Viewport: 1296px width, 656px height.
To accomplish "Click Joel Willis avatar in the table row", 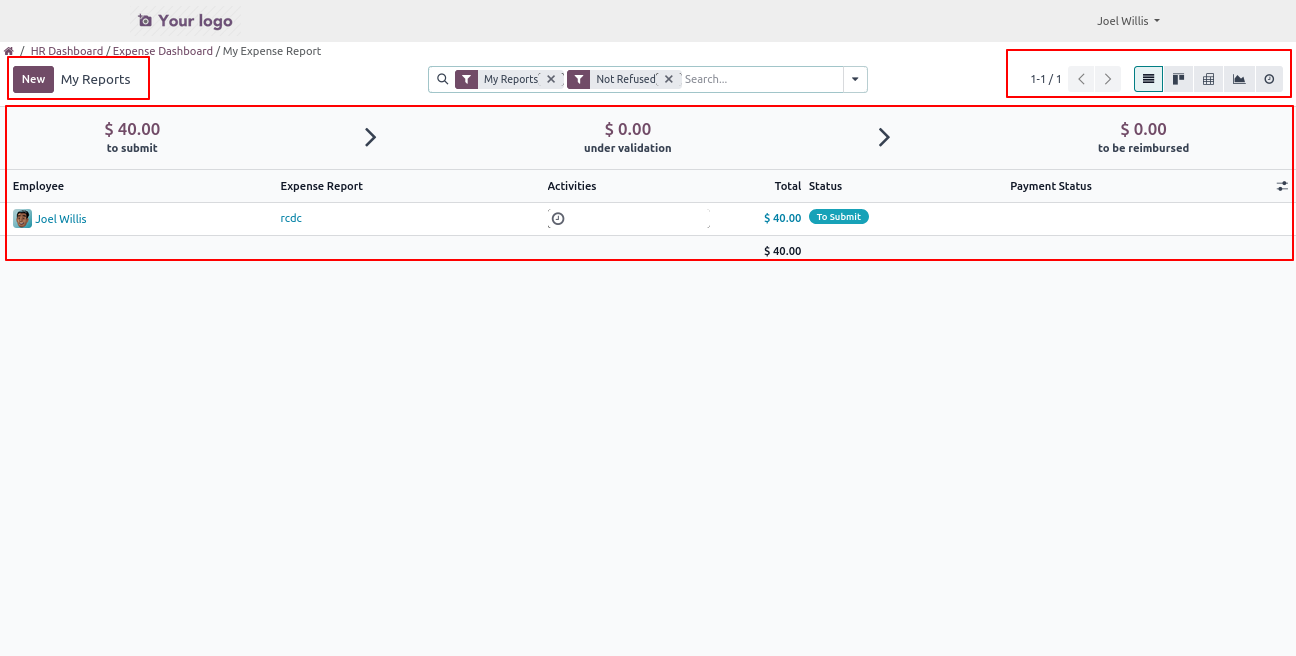I will (22, 219).
